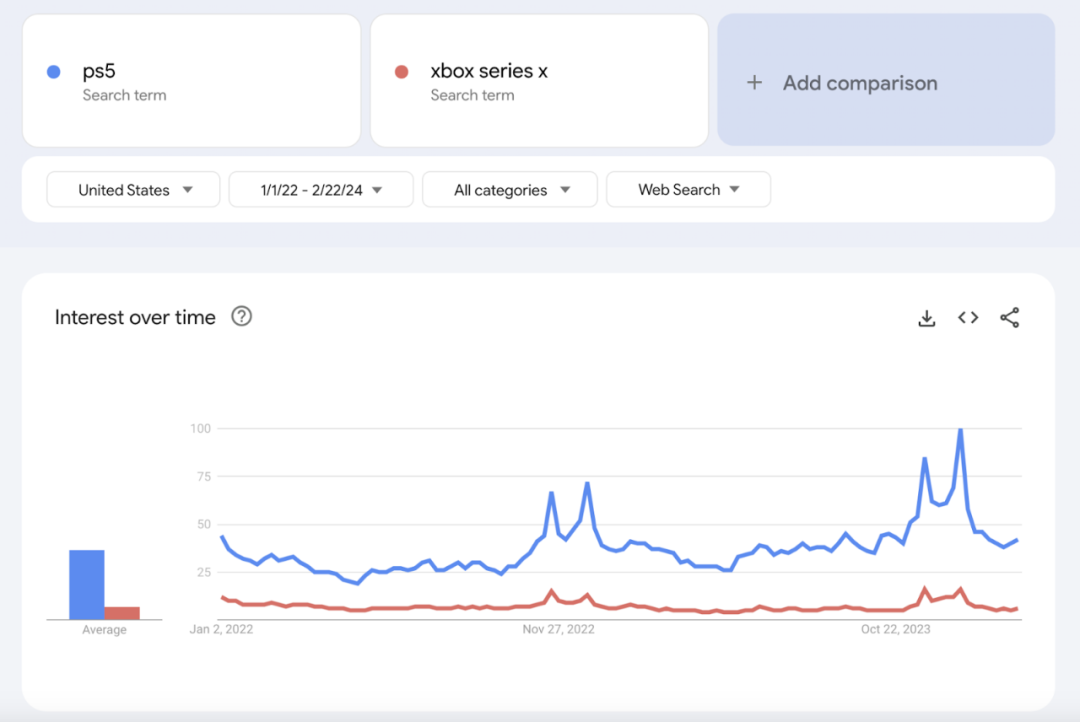Open the United States region dropdown
The height and width of the screenshot is (722, 1080).
pyautogui.click(x=132, y=189)
